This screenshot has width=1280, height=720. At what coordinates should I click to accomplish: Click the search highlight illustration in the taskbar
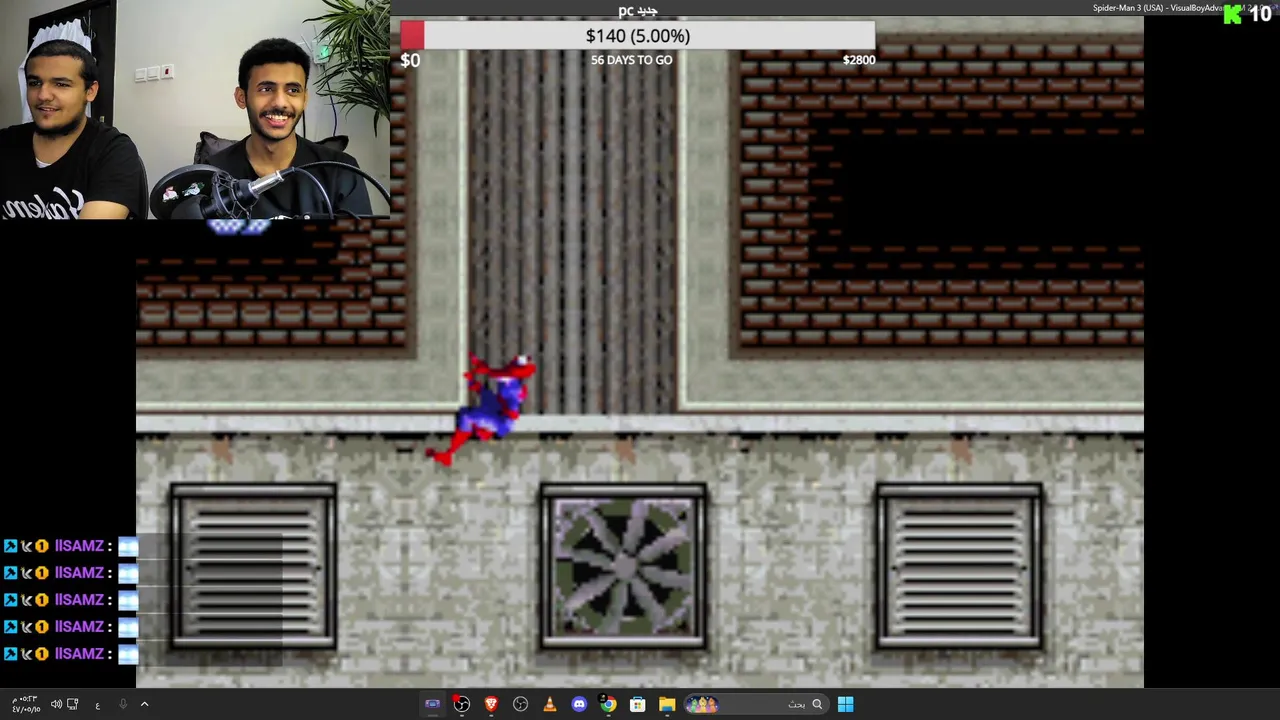[702, 704]
